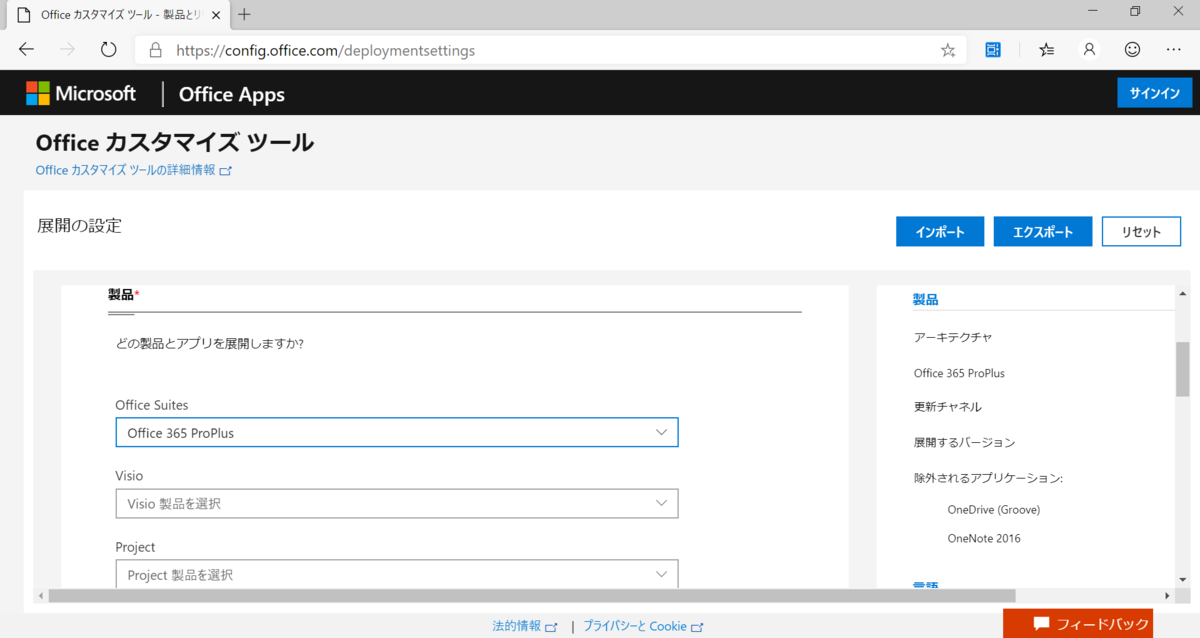The width and height of the screenshot is (1200, 638).
Task: Click the horizontal scrollbar right arrow
Action: [x=1166, y=596]
